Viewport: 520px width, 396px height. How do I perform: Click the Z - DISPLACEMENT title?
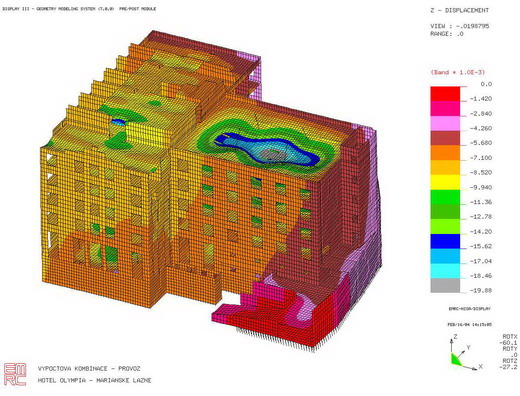[x=460, y=10]
